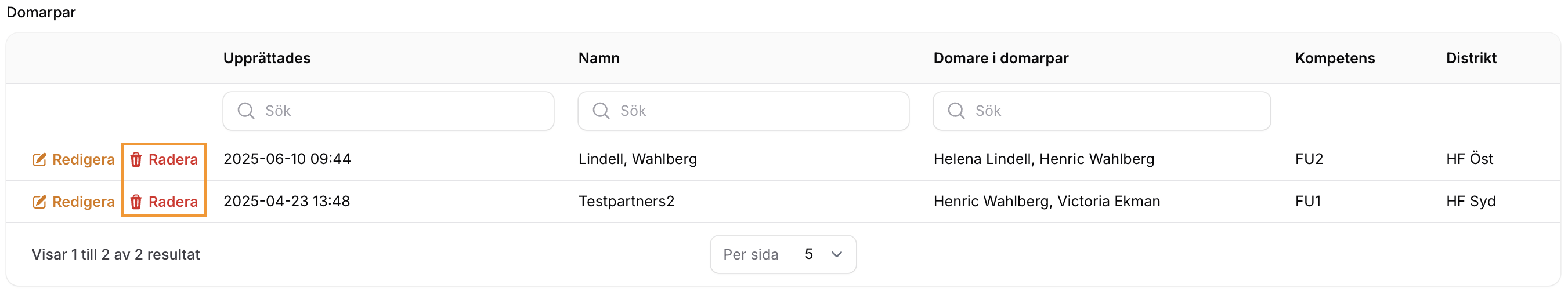Click pencil edit icon for Lindell, Wahlberg row
Image resolution: width=1568 pixels, height=292 pixels.
[39, 159]
